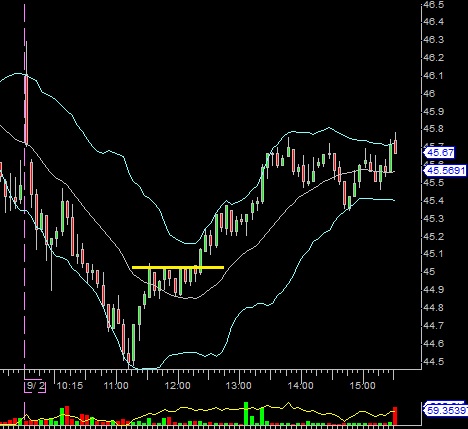Viewport: 468px width, 429px height.
Task: Click the 12:00 time axis label
Action: pyautogui.click(x=178, y=386)
